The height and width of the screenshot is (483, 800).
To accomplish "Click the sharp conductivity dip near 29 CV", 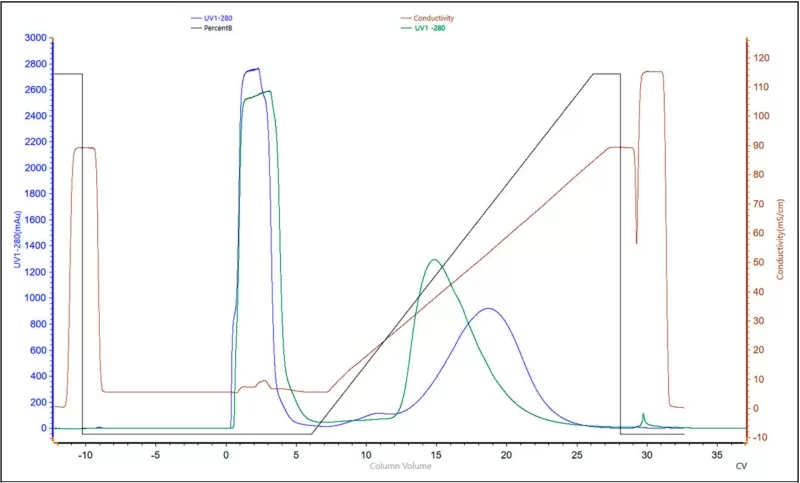I will coord(637,242).
